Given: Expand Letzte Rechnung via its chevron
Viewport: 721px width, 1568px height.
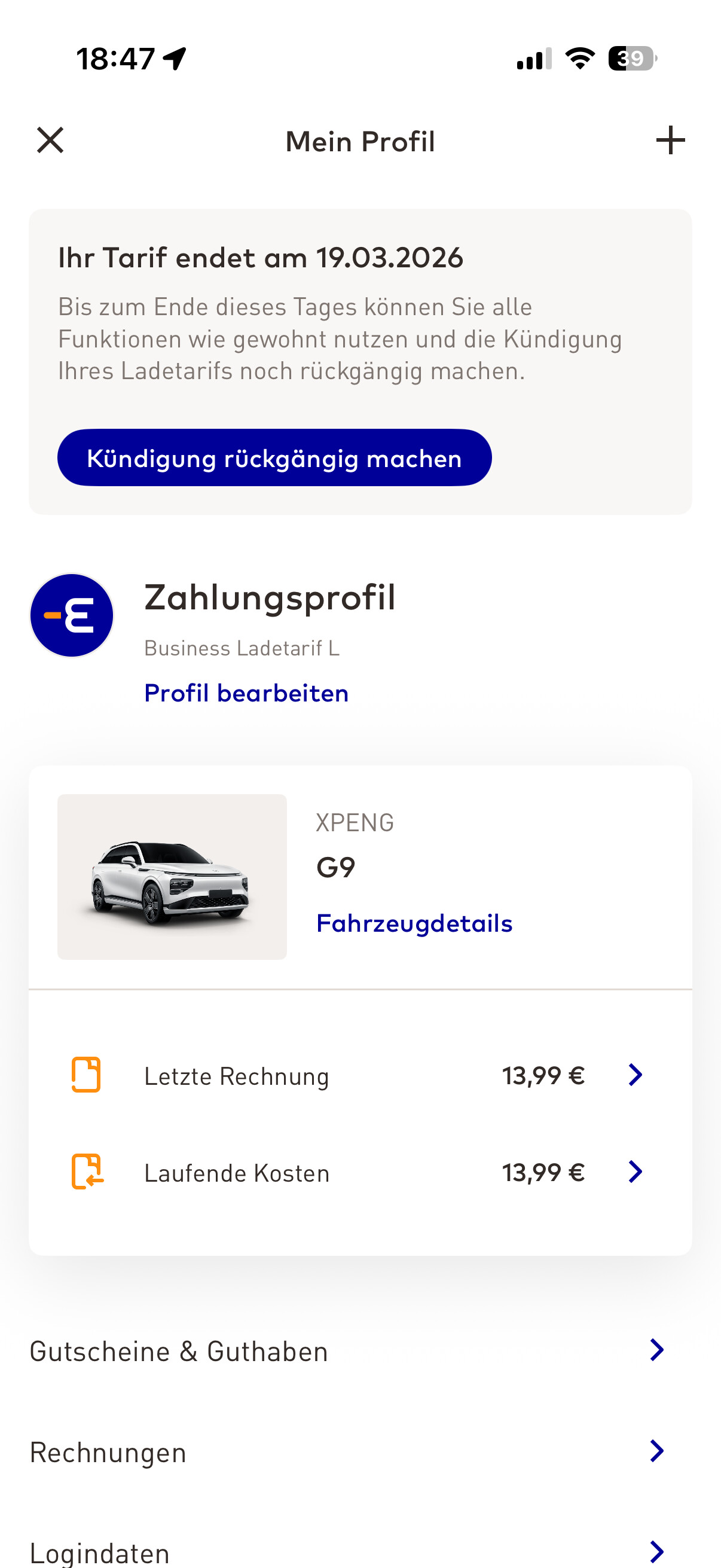Looking at the screenshot, I should (636, 1075).
